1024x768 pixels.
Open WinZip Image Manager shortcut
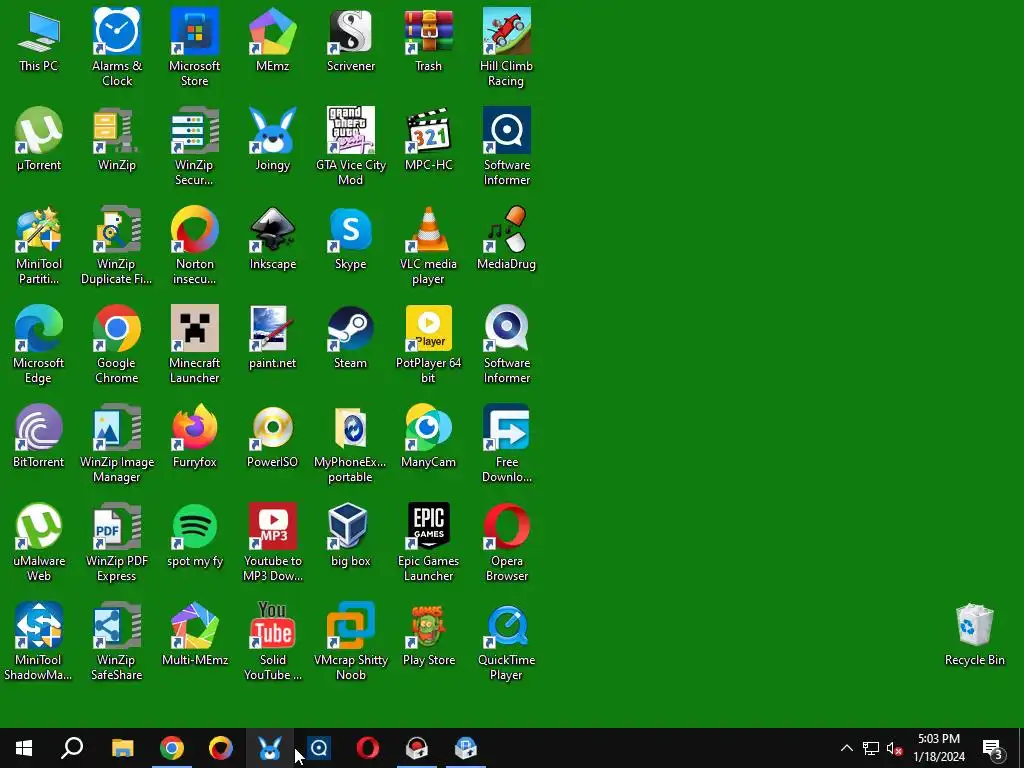(x=117, y=443)
